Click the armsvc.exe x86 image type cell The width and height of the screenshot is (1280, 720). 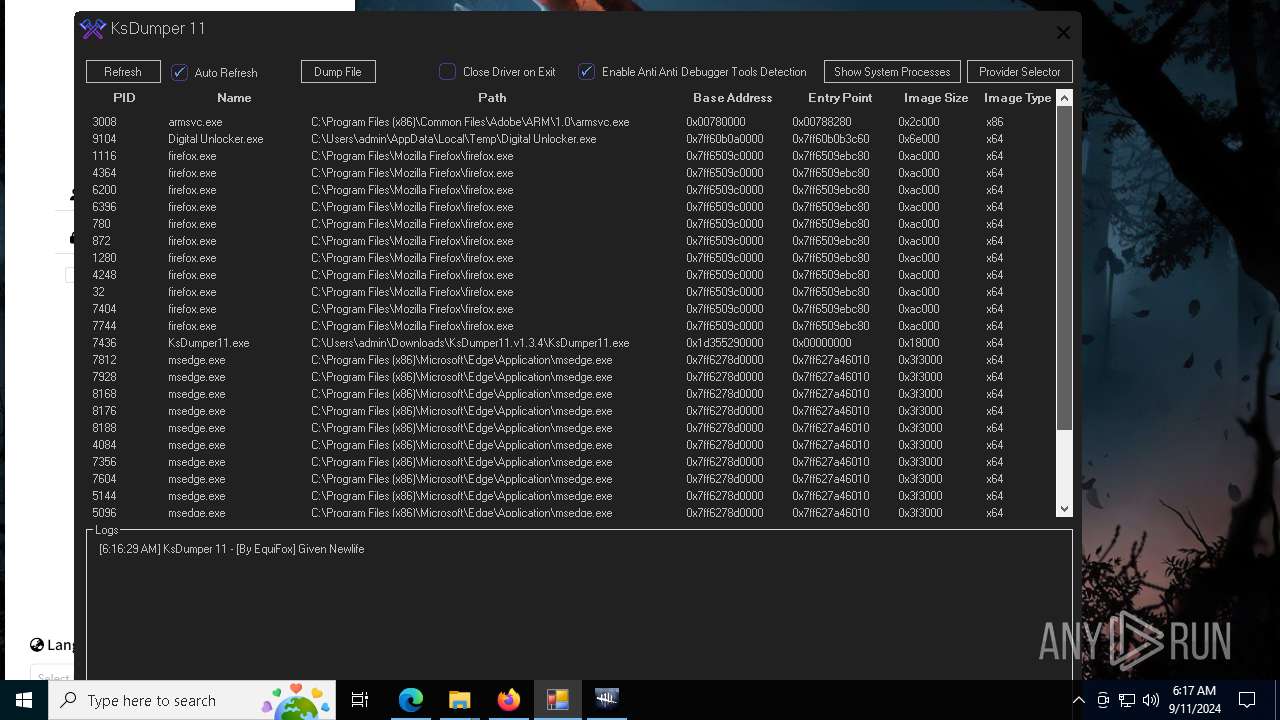coord(994,122)
